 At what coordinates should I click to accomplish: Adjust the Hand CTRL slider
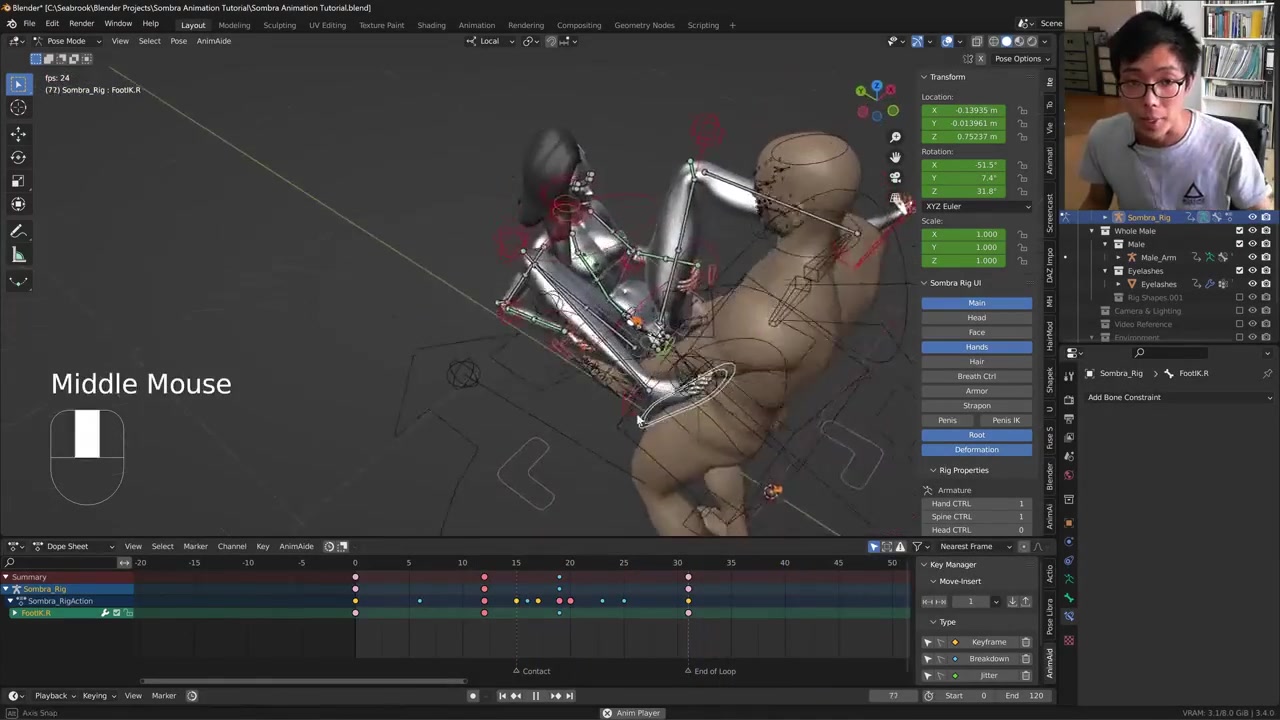(977, 504)
